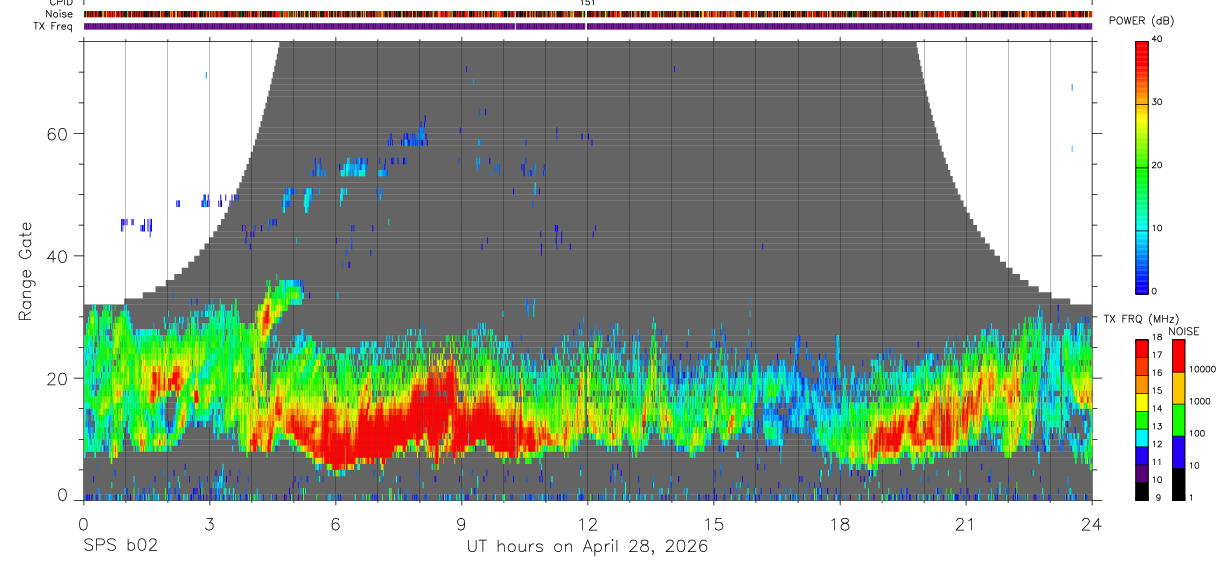Click the Noise strip at top
This screenshot has height=567, width=1228.
coord(588,15)
